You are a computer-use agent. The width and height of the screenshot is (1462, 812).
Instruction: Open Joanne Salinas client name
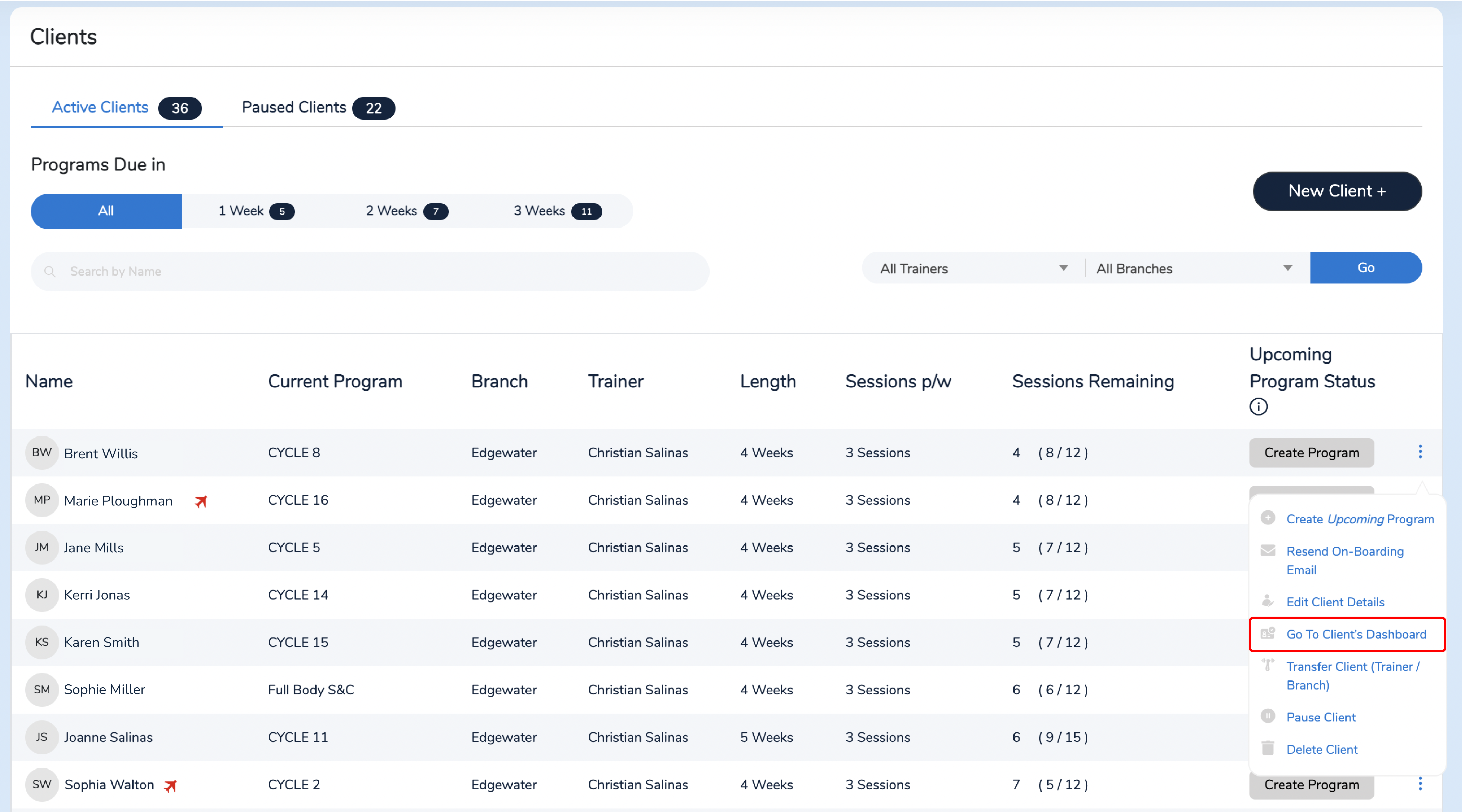point(108,738)
